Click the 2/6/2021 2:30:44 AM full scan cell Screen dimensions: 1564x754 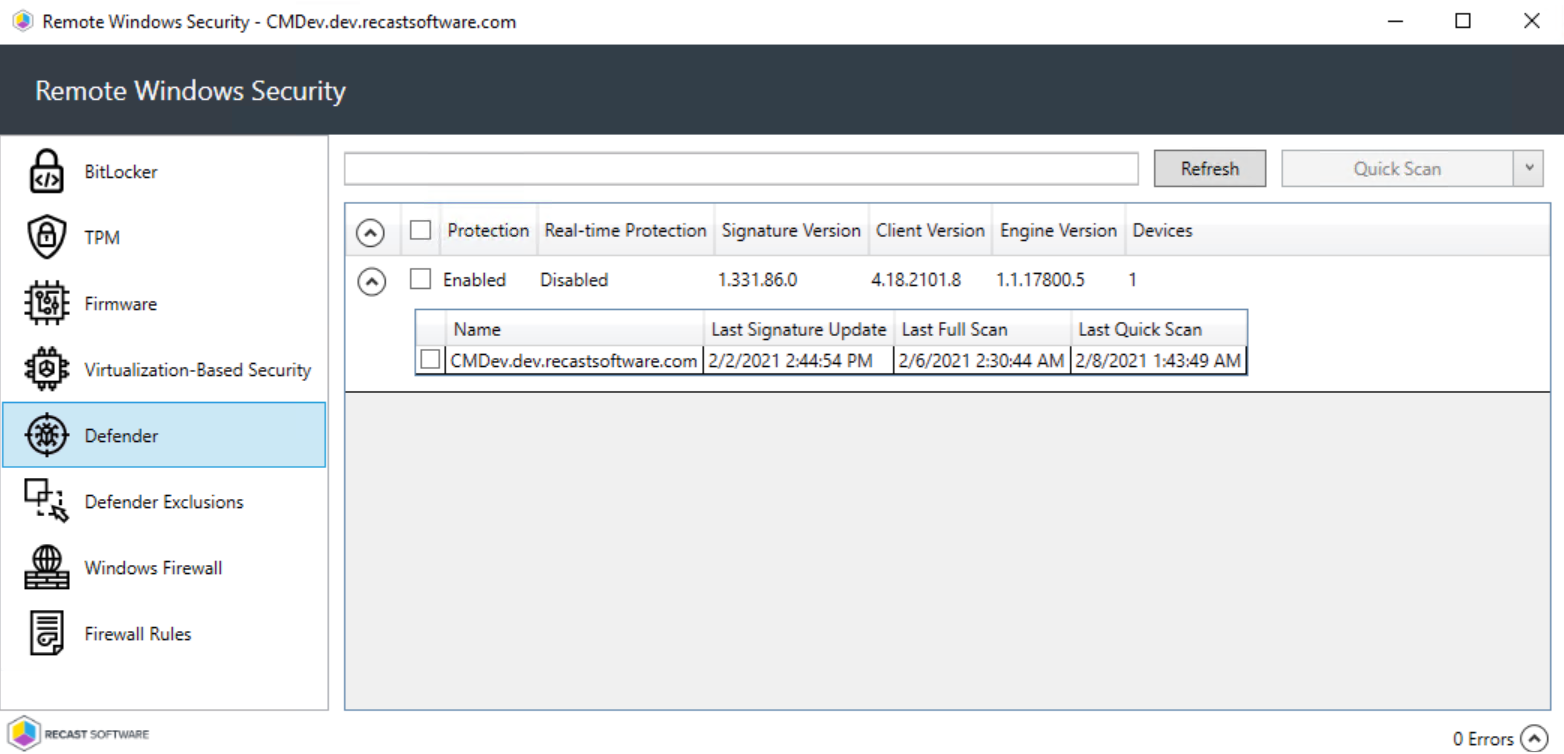[981, 361]
